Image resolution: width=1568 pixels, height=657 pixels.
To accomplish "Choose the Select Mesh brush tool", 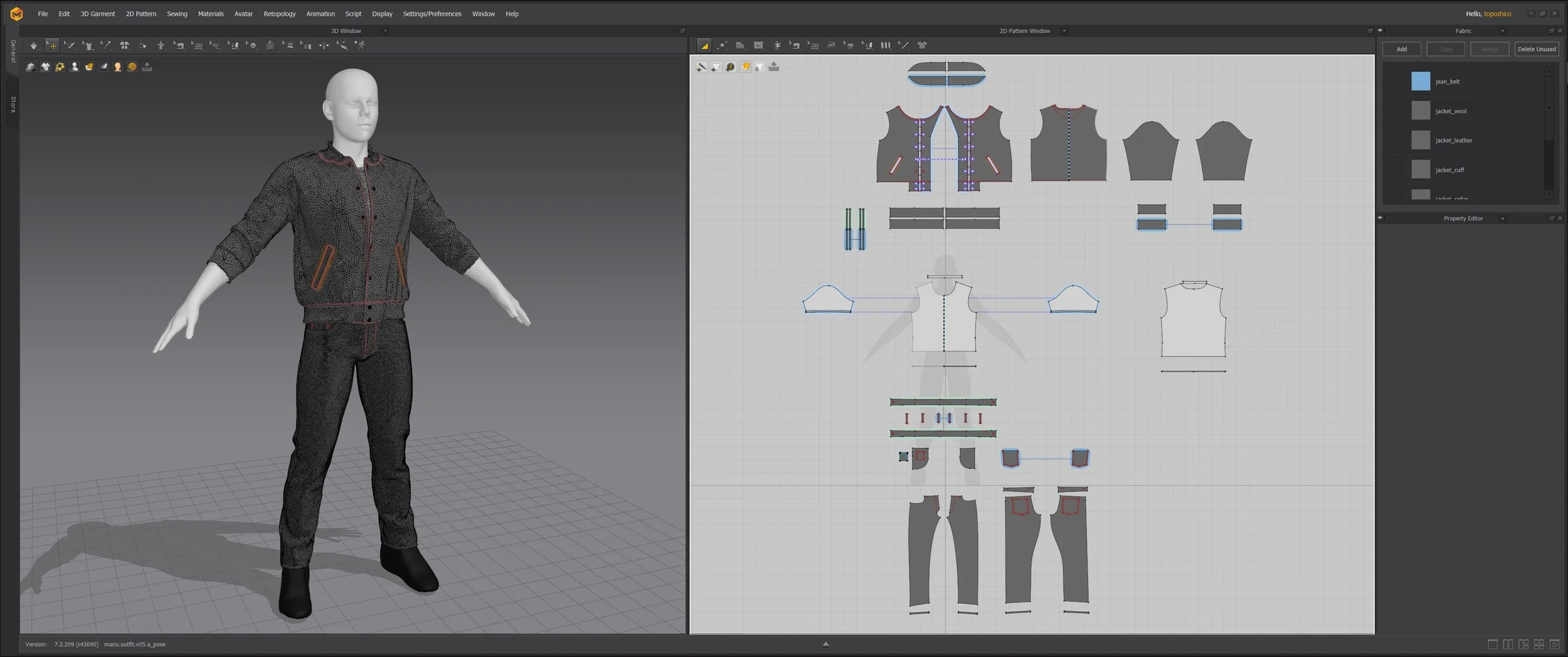I will [70, 45].
